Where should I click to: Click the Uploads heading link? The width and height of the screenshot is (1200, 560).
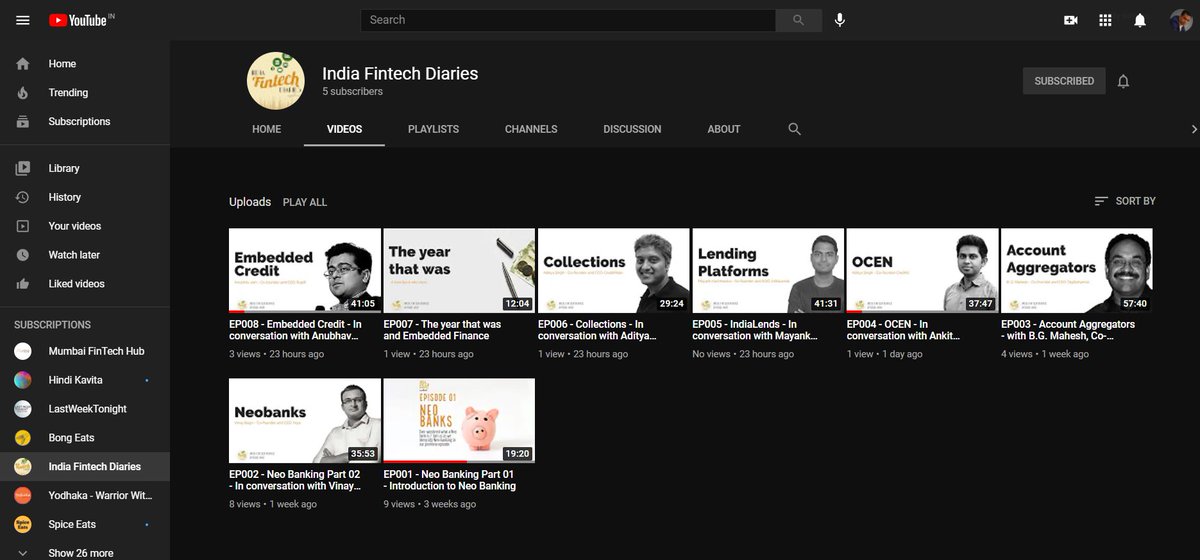250,202
